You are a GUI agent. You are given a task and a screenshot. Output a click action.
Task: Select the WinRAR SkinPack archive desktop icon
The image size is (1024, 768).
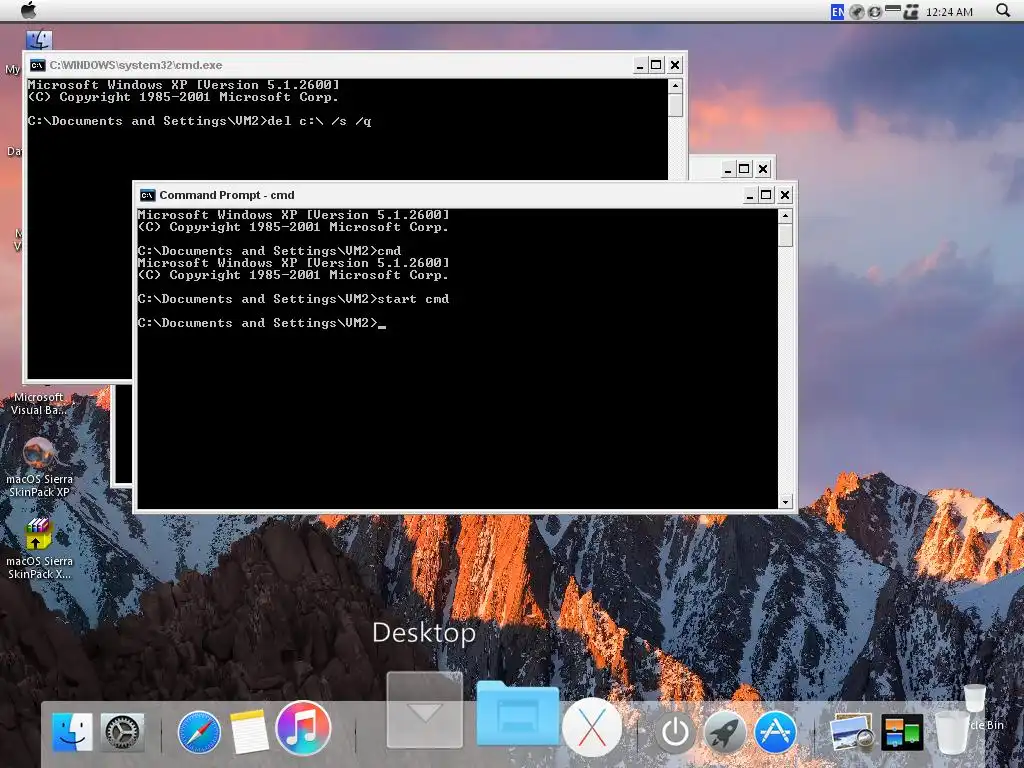click(x=39, y=549)
